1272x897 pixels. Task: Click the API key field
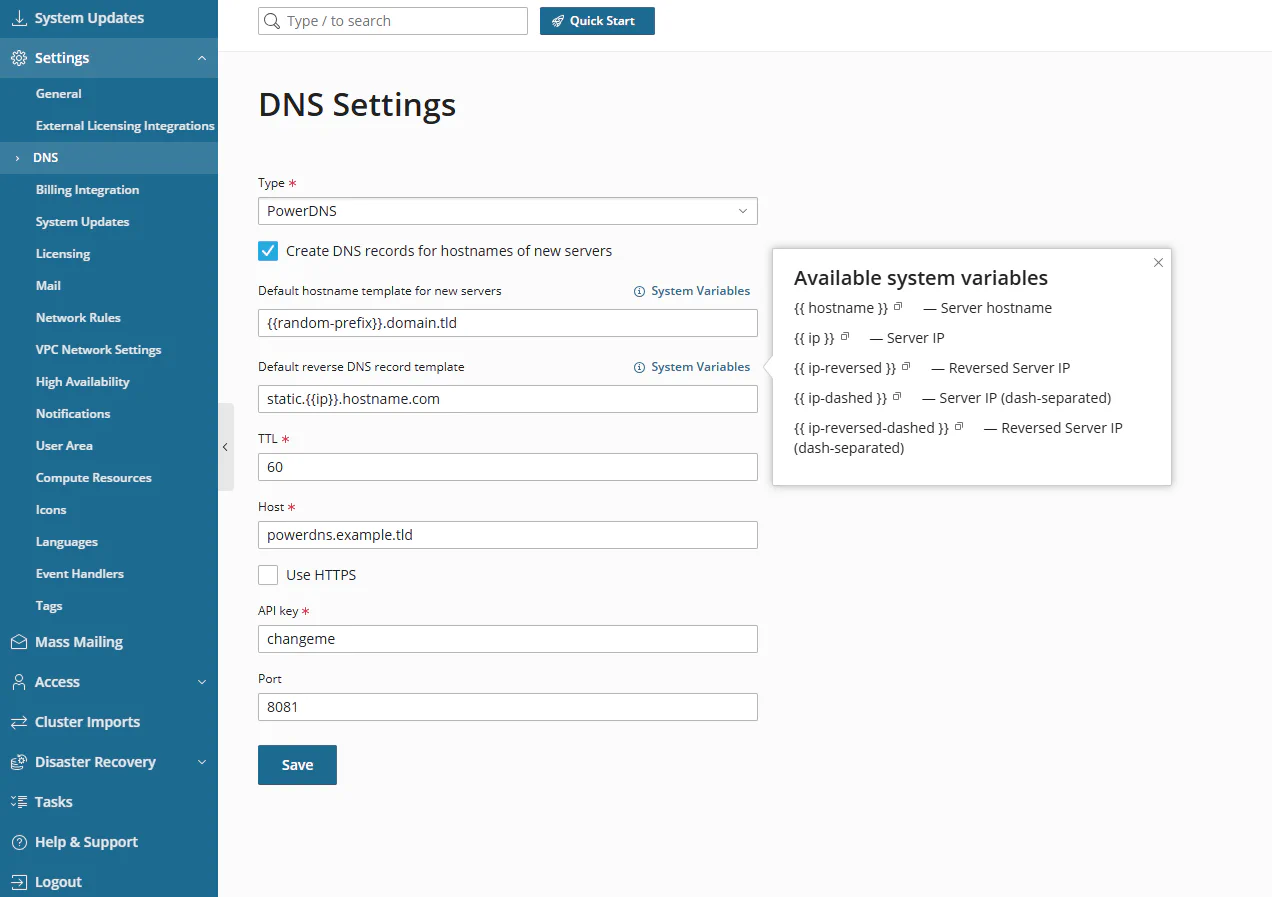(508, 639)
